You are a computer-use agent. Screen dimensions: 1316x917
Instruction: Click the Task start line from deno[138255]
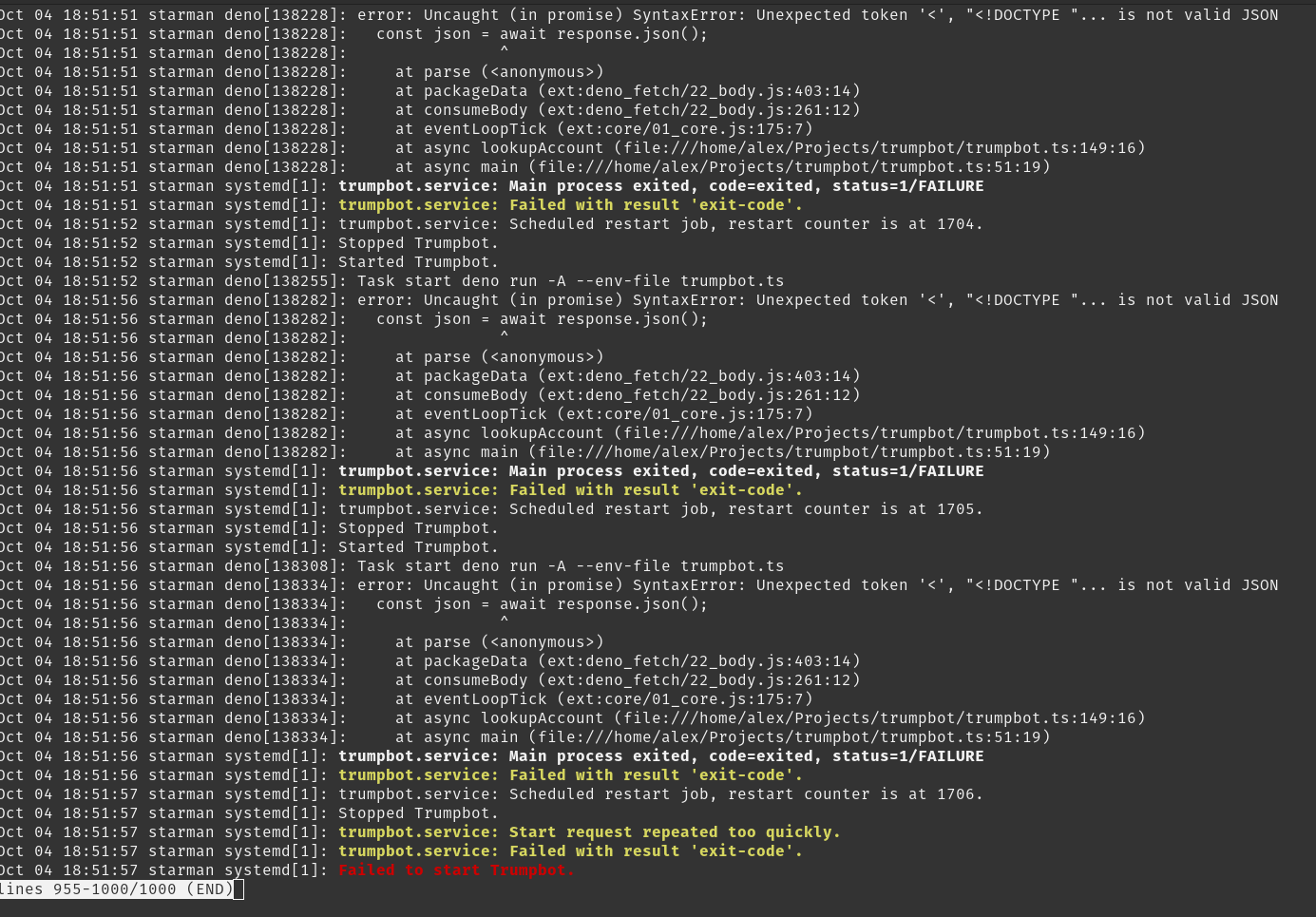(x=570, y=281)
